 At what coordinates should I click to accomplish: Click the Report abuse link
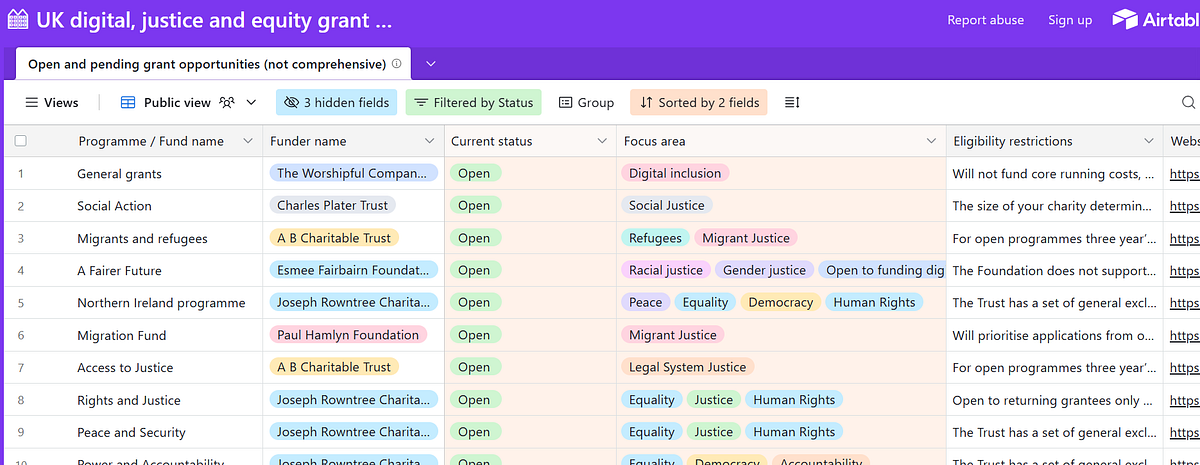[985, 20]
